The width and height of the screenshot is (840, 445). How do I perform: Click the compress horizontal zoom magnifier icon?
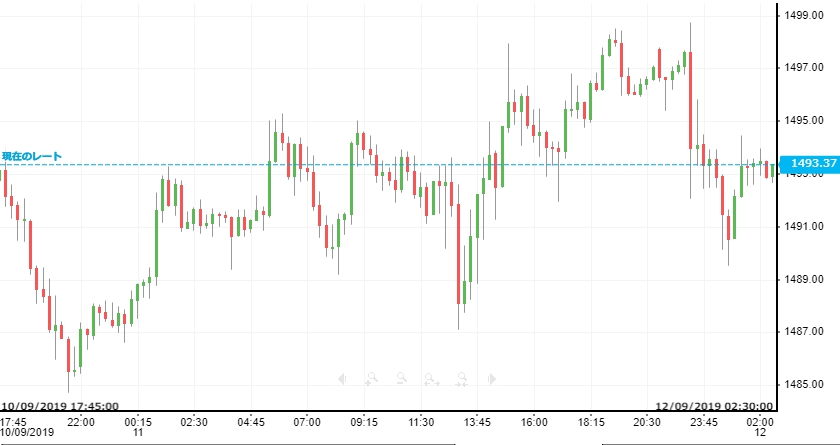point(462,379)
